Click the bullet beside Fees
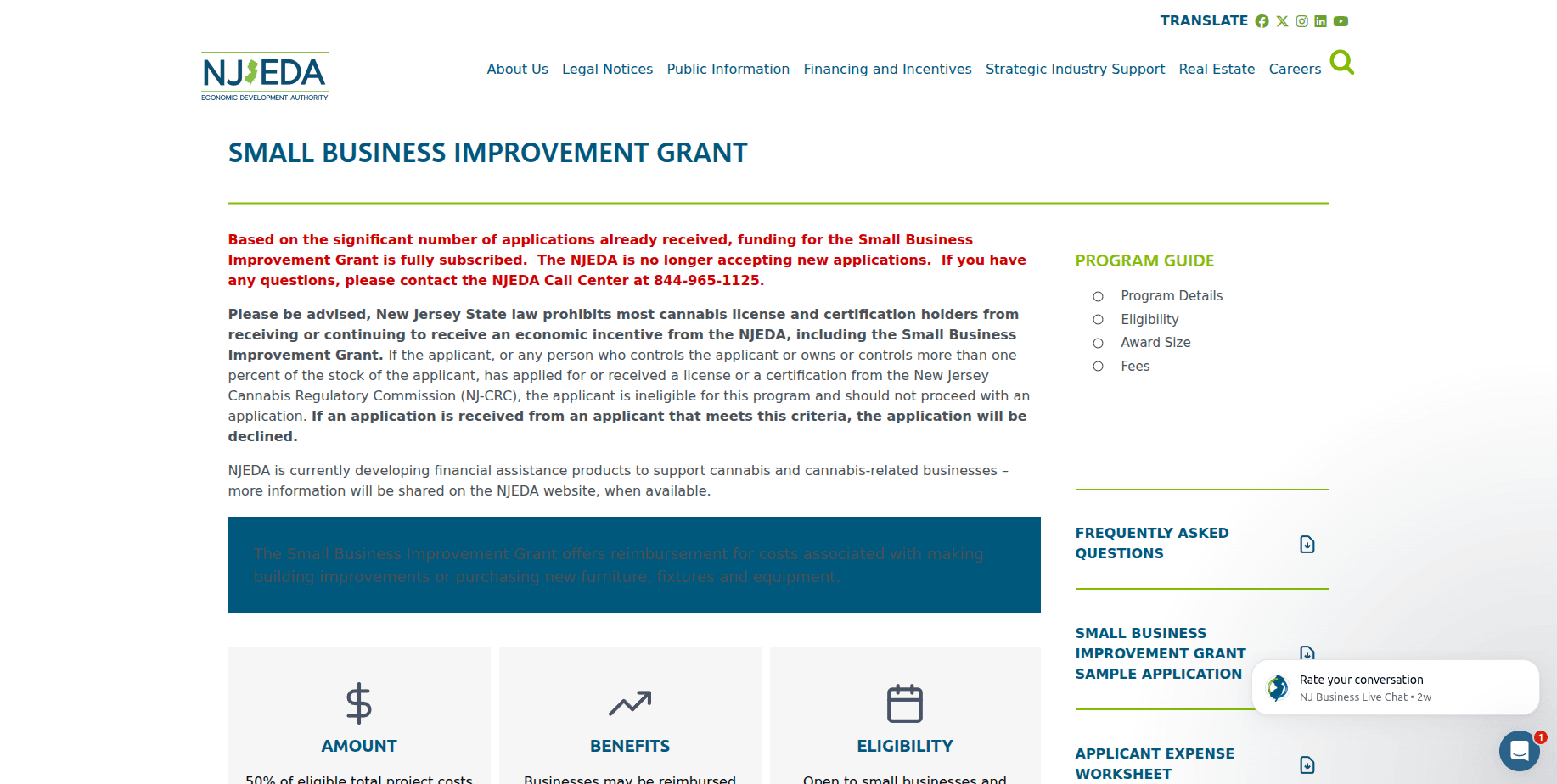1557x784 pixels. pyautogui.click(x=1098, y=367)
